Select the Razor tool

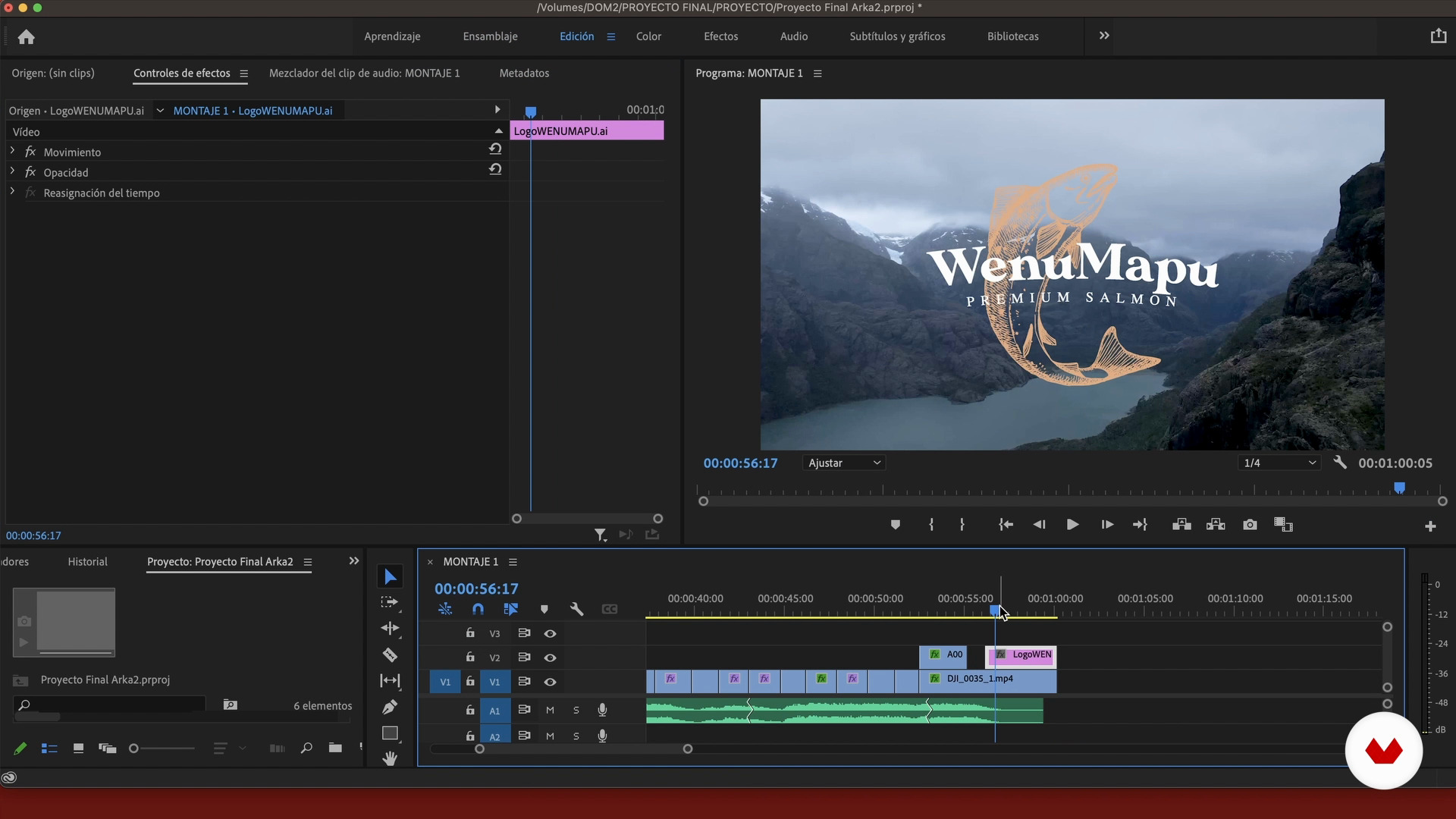click(x=390, y=655)
